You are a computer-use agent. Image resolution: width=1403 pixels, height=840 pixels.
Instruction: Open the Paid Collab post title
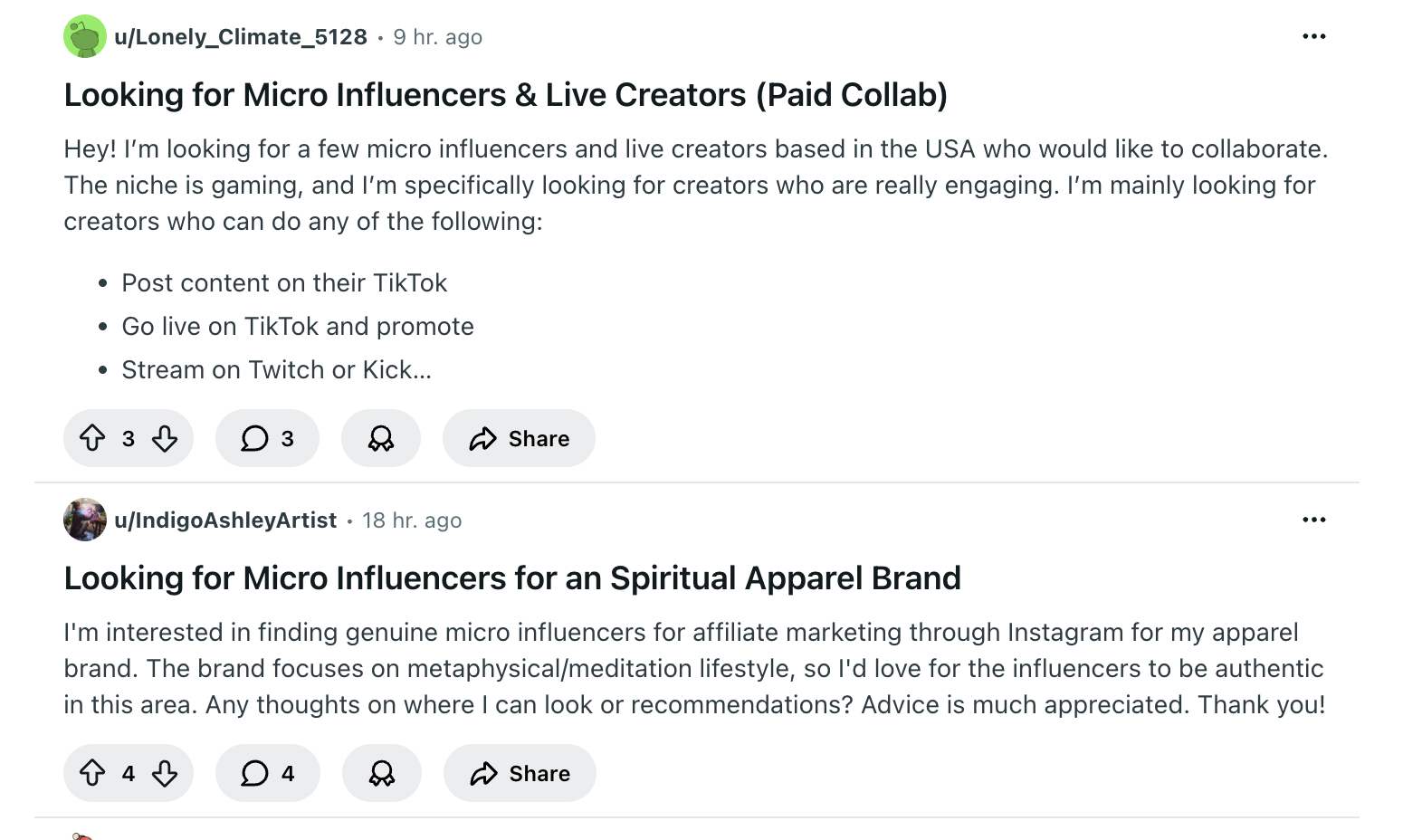click(x=505, y=95)
